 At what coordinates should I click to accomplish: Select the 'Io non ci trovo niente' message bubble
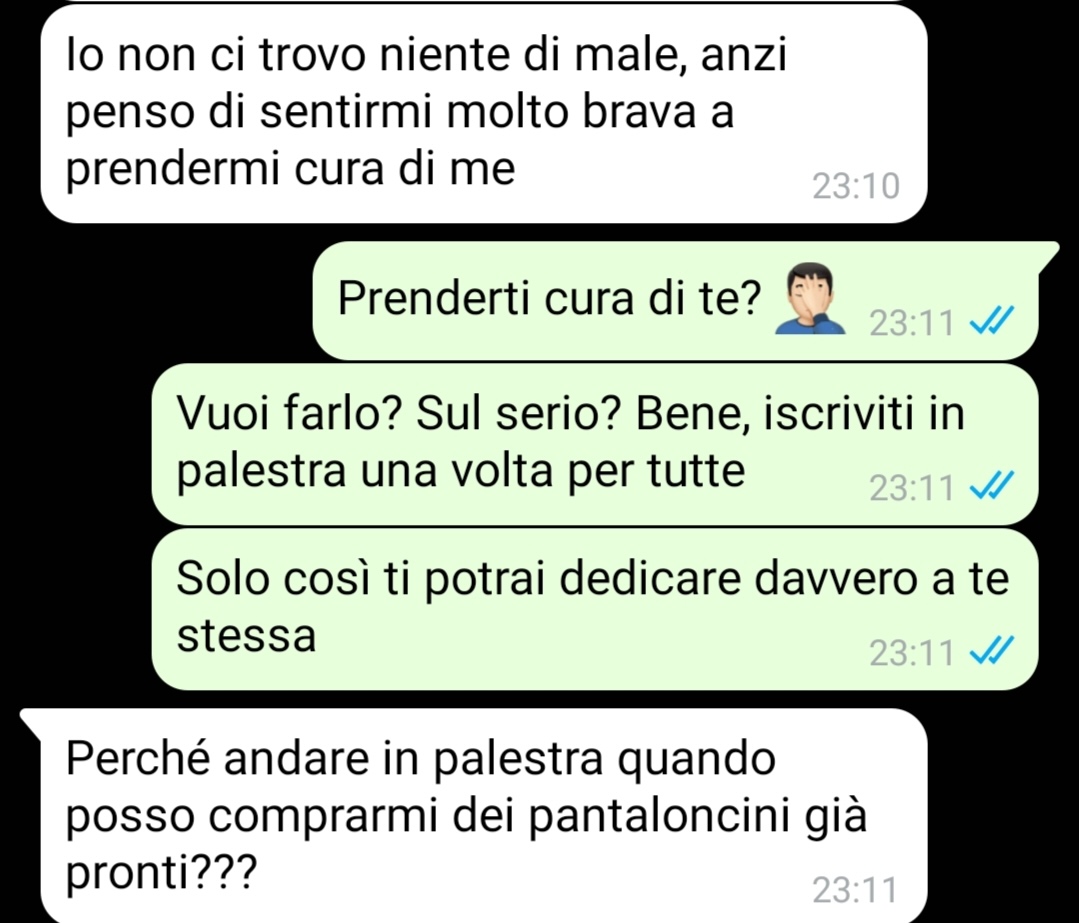click(x=484, y=114)
